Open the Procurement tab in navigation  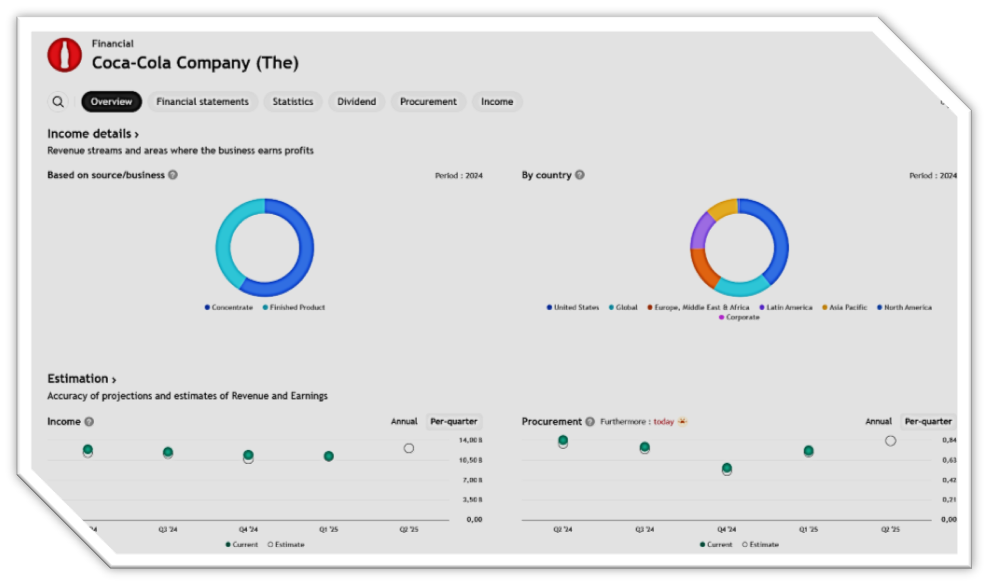click(428, 102)
